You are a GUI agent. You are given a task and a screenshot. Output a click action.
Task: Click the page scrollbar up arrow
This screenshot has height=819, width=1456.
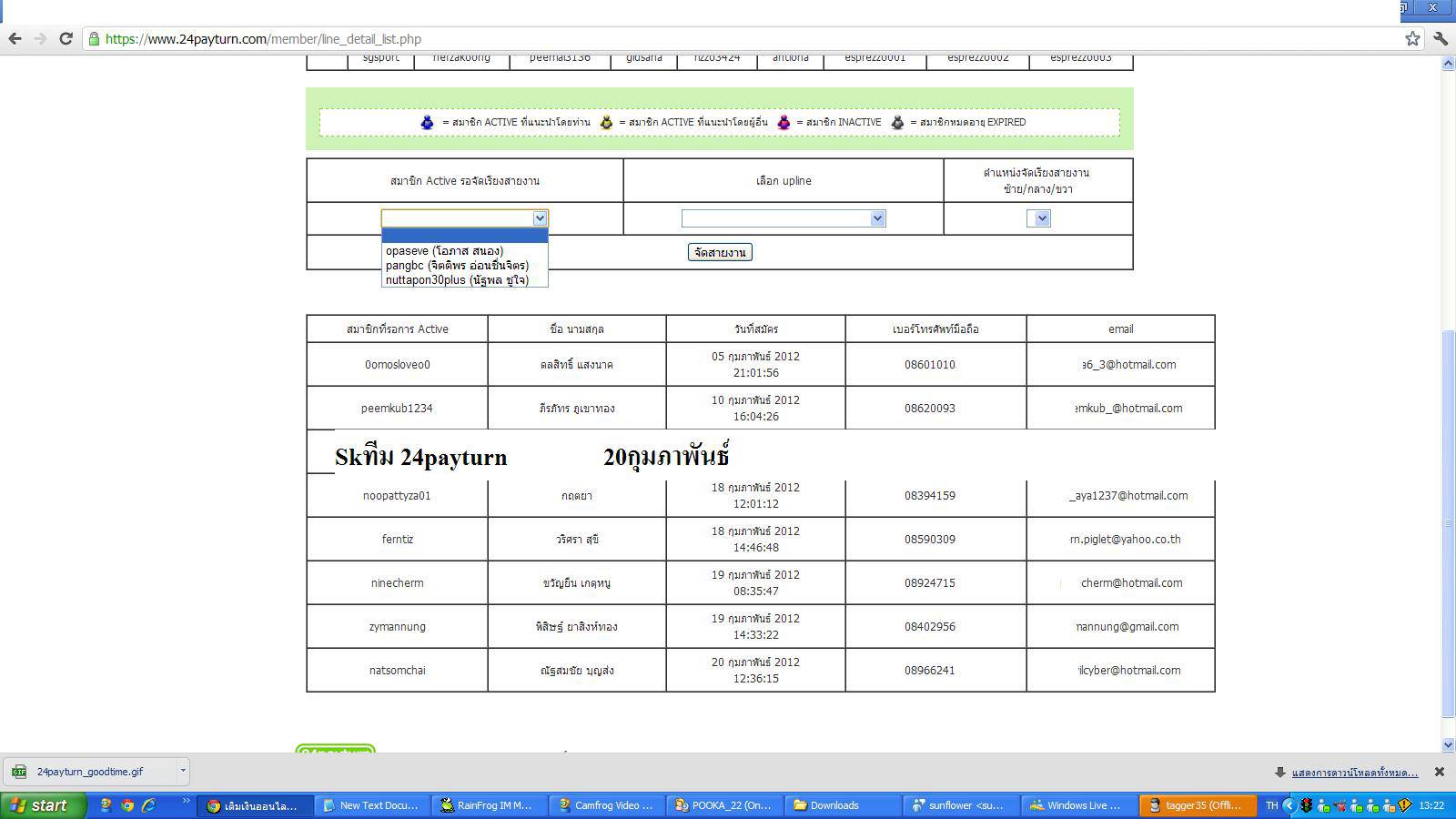click(x=1448, y=64)
